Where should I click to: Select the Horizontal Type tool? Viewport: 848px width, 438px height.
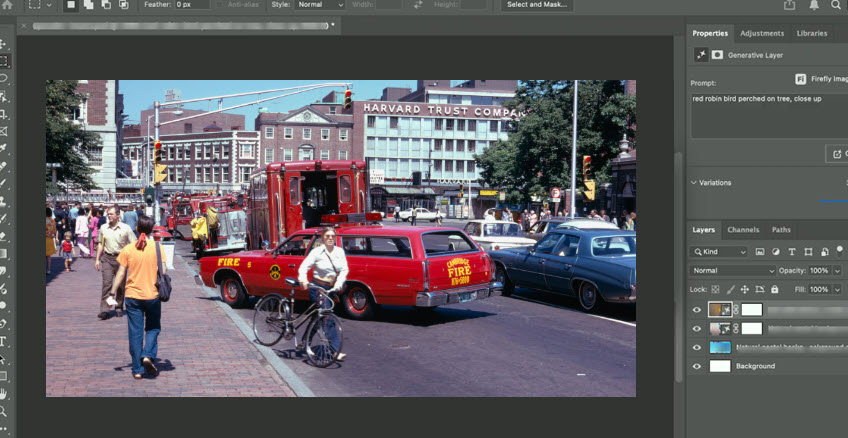3,341
